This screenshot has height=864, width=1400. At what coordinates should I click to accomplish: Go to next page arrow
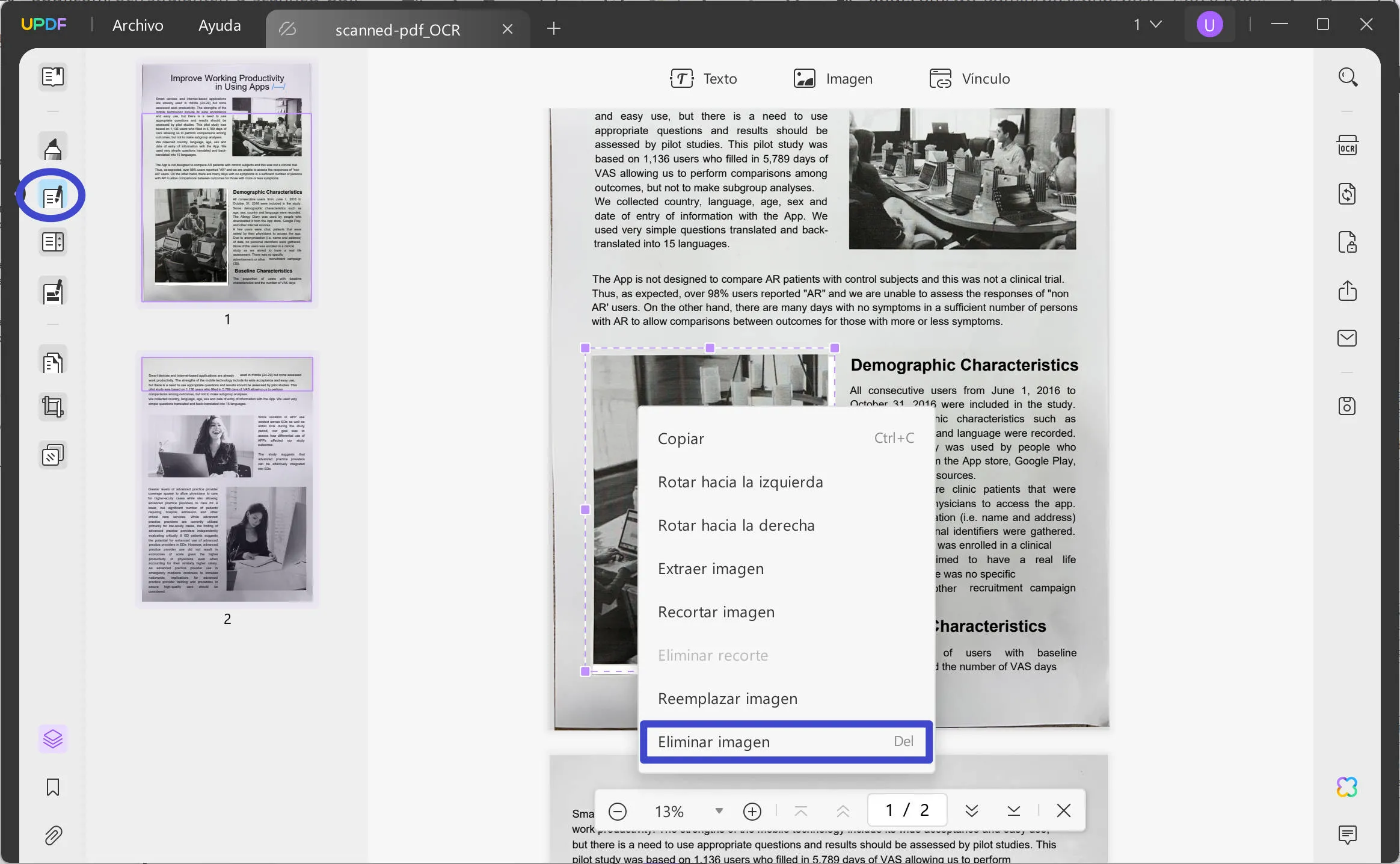click(972, 810)
